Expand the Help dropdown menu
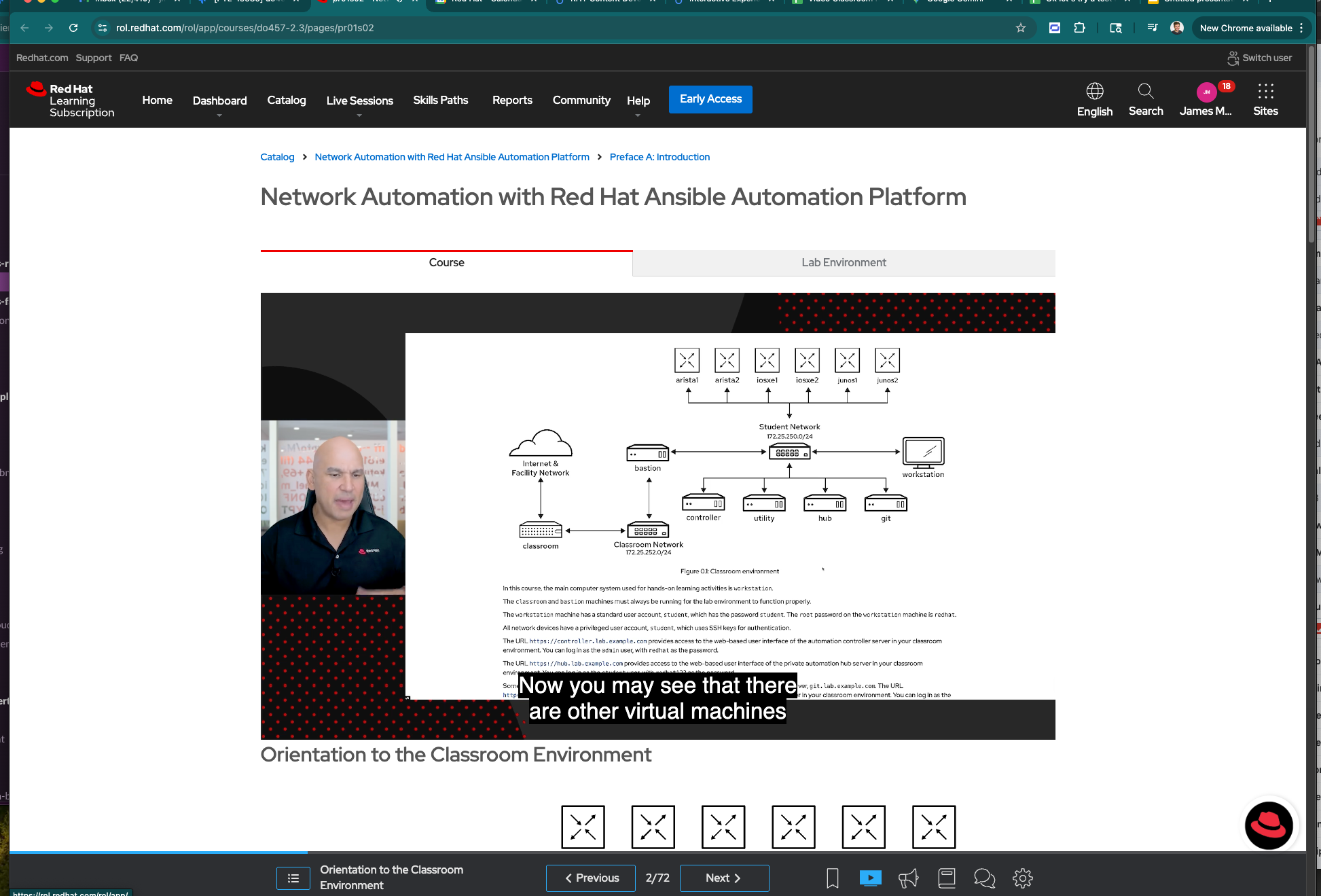 point(638,101)
